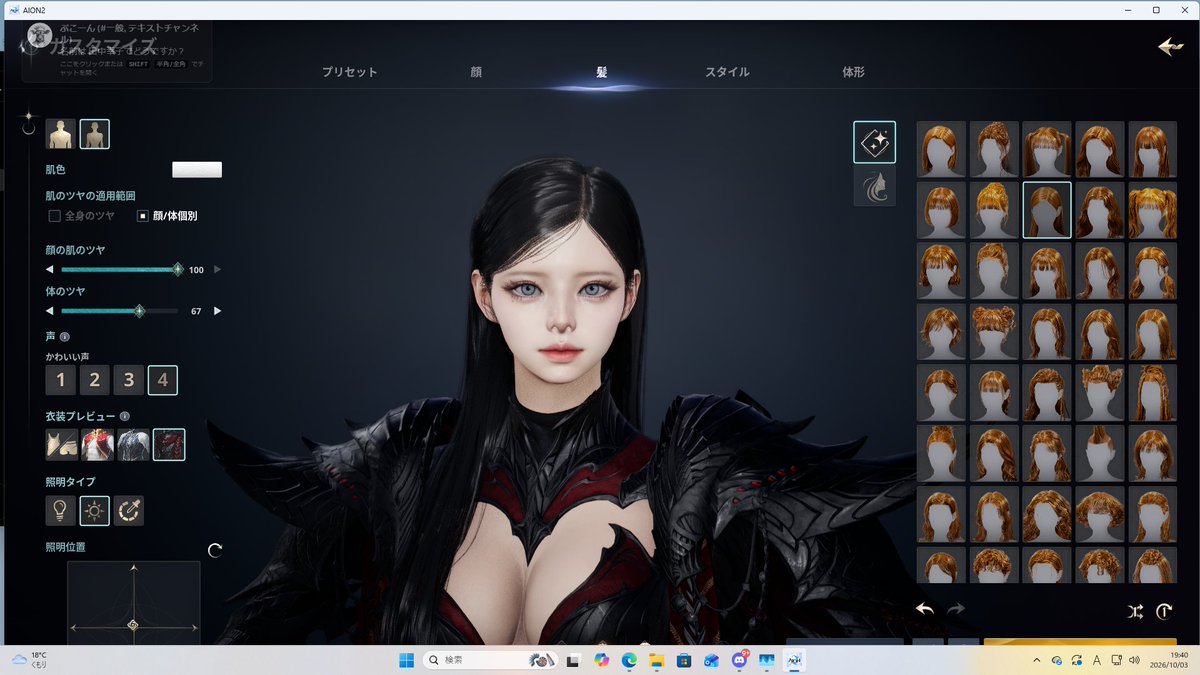Viewport: 1200px width, 675px height.
Task: Open Outlook from the taskbar
Action: tap(712, 660)
